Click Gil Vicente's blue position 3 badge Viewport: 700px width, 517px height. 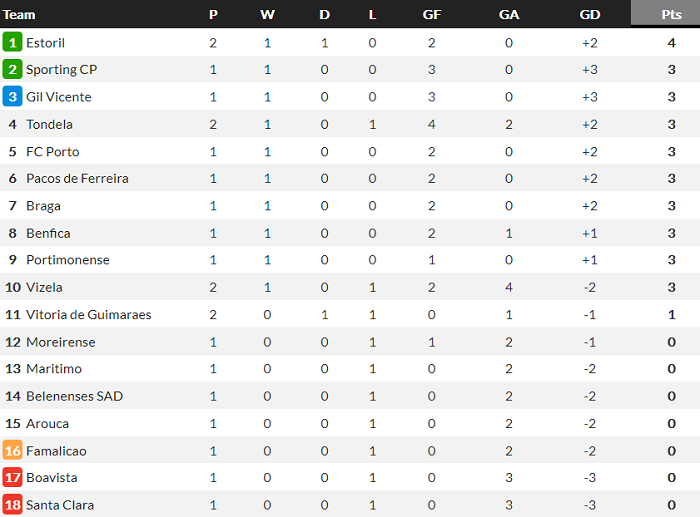pos(13,97)
